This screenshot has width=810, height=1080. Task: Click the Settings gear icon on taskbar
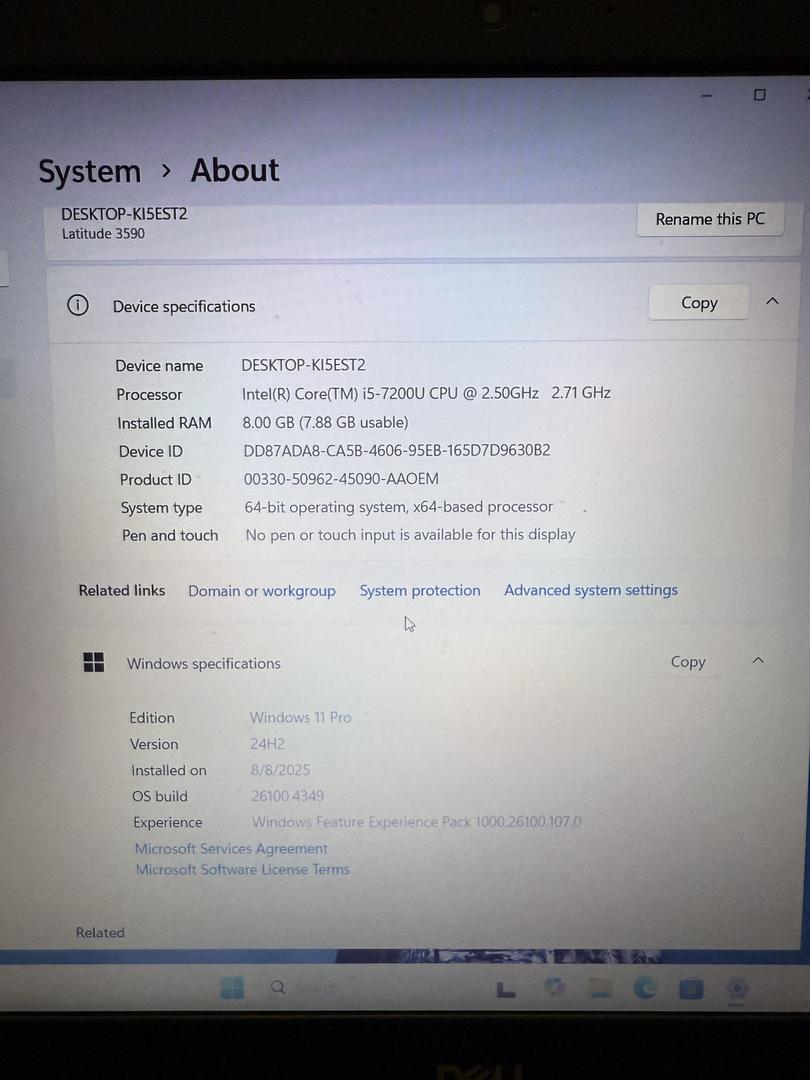tap(737, 989)
